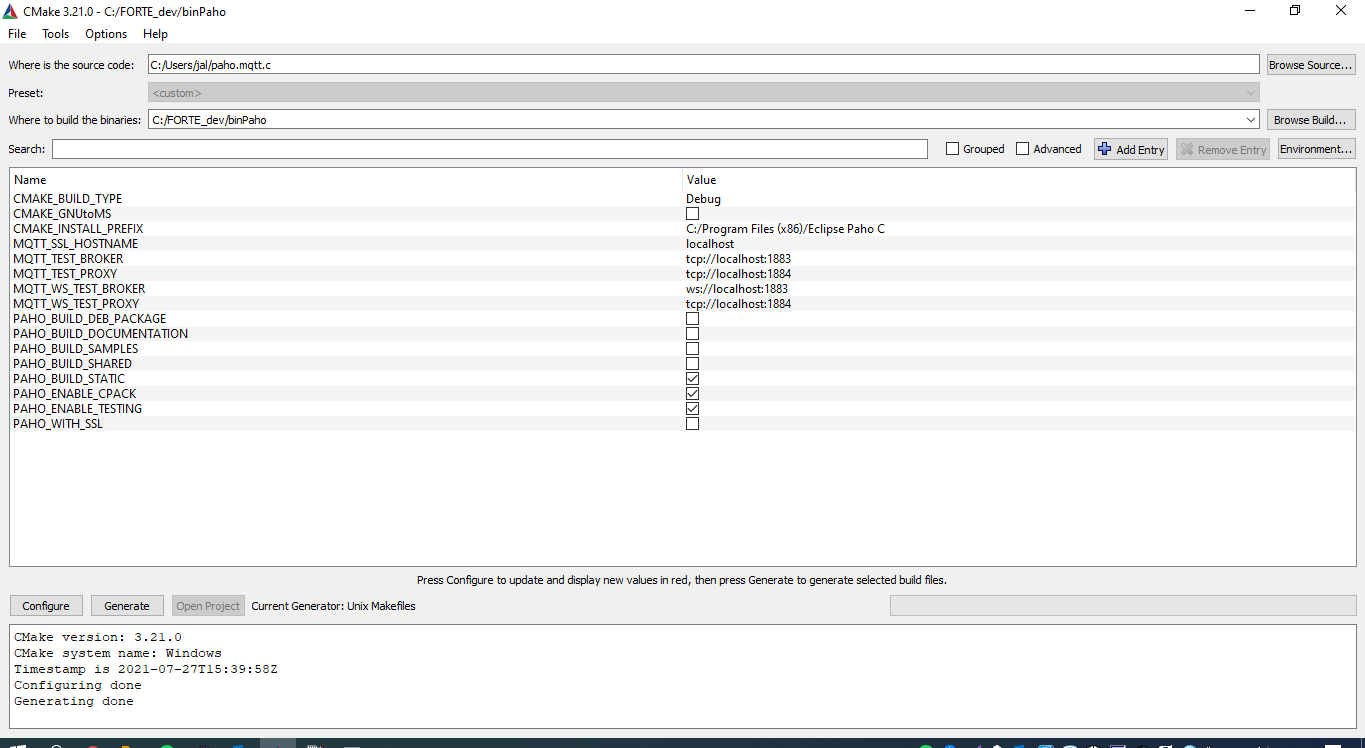This screenshot has width=1365, height=748.
Task: Select MQTT_WS_TEST_BROKER entry name
Action: [79, 289]
